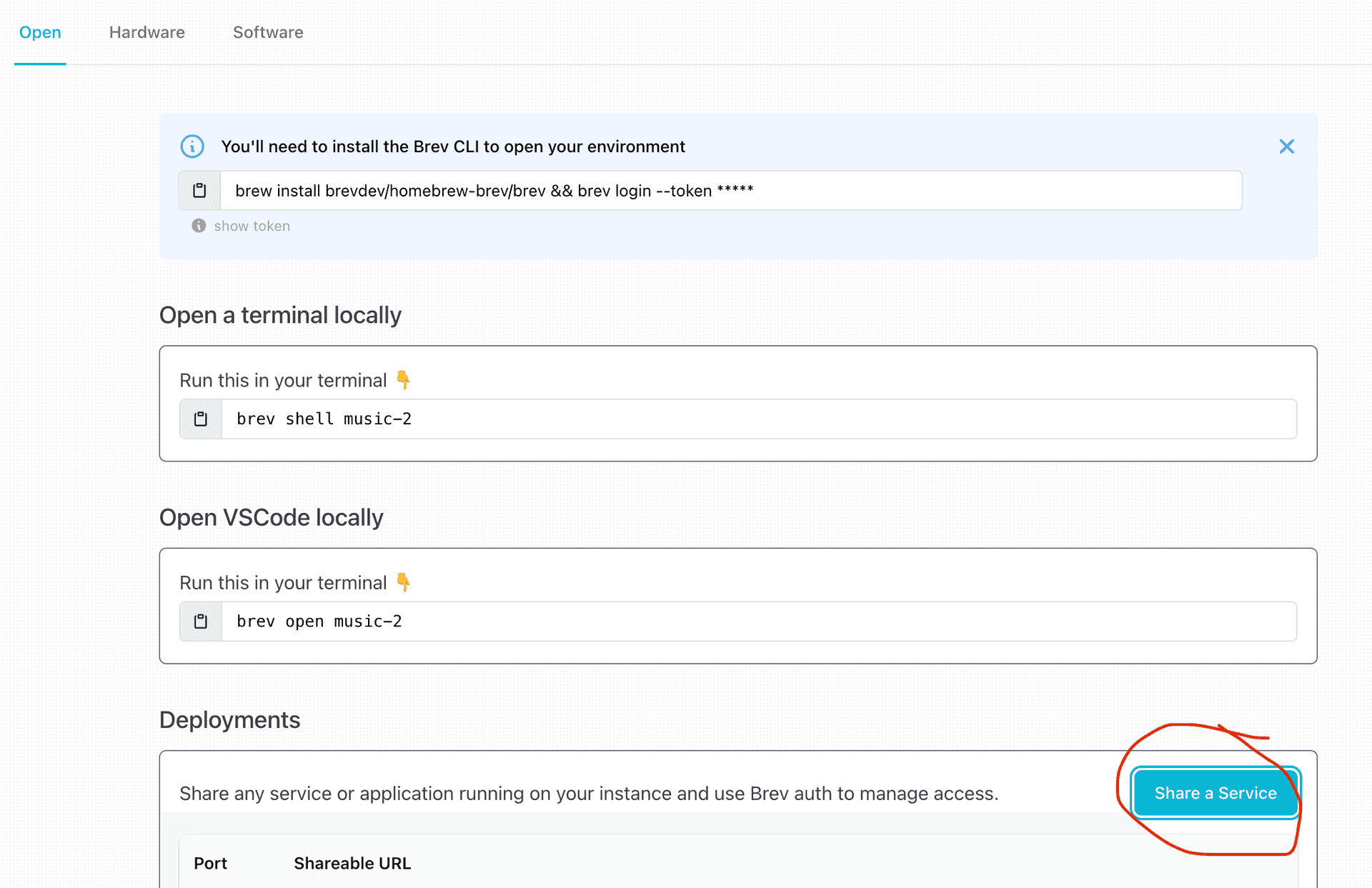Image resolution: width=1372 pixels, height=888 pixels.
Task: Click the Brev CLI install notice text
Action: pyautogui.click(x=453, y=146)
